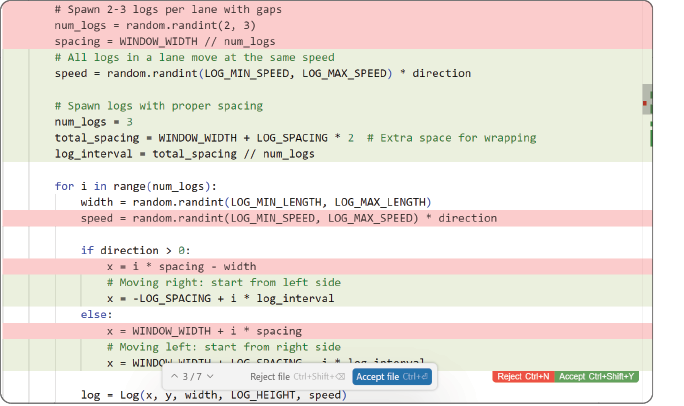Click comment "# Moving left: start from right side"
This screenshot has height=406, width=684.
224,347
